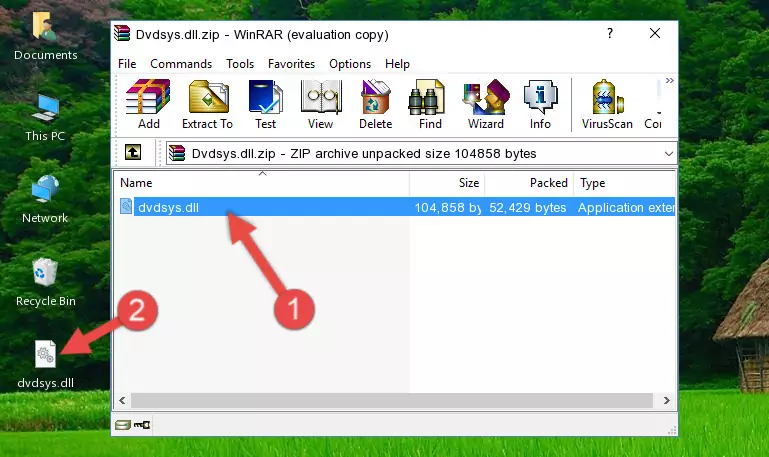Select the Network desktop icon
Image resolution: width=769 pixels, height=457 pixels.
pyautogui.click(x=45, y=200)
